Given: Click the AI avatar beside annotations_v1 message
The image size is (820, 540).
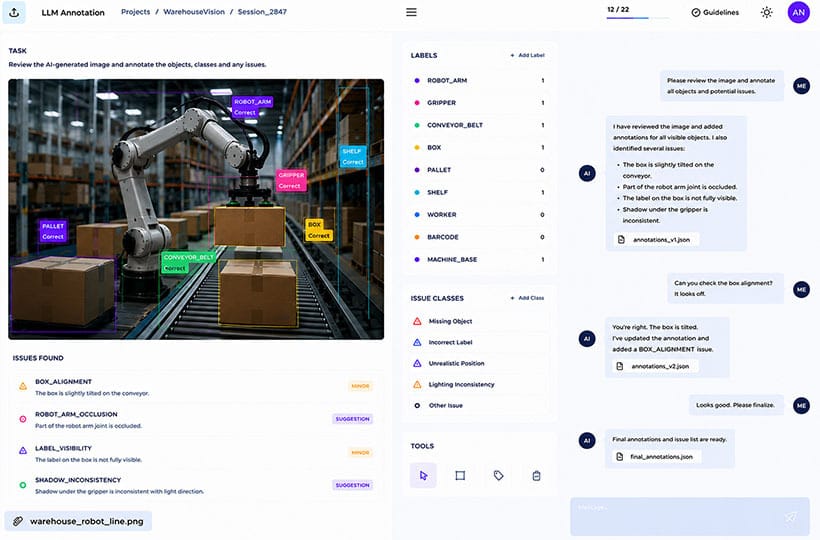Looking at the screenshot, I should click(587, 173).
